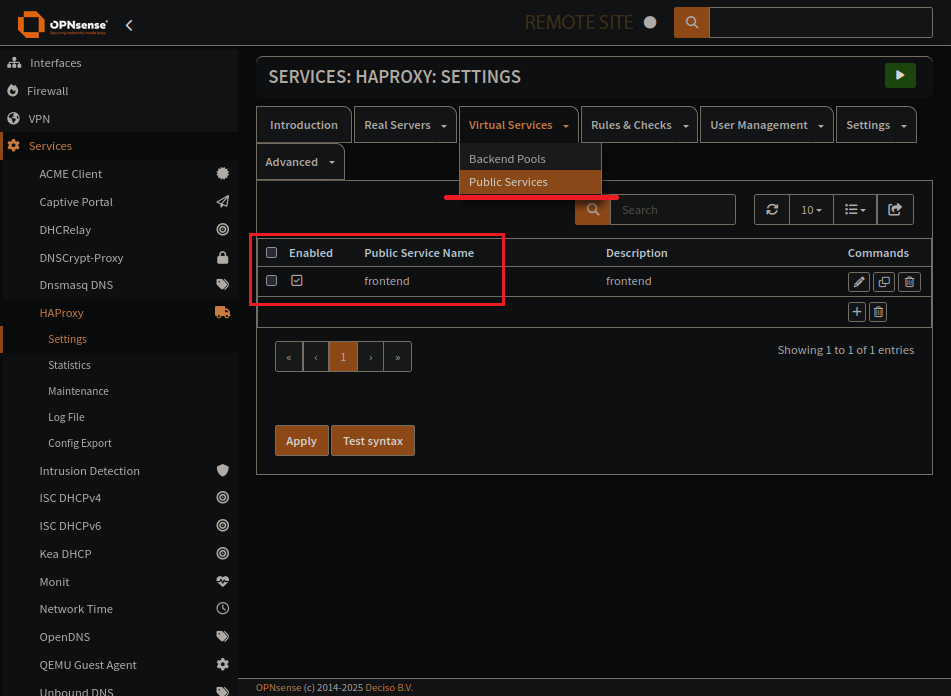Image resolution: width=951 pixels, height=696 pixels.
Task: Click the top bar search input field
Action: click(x=821, y=22)
